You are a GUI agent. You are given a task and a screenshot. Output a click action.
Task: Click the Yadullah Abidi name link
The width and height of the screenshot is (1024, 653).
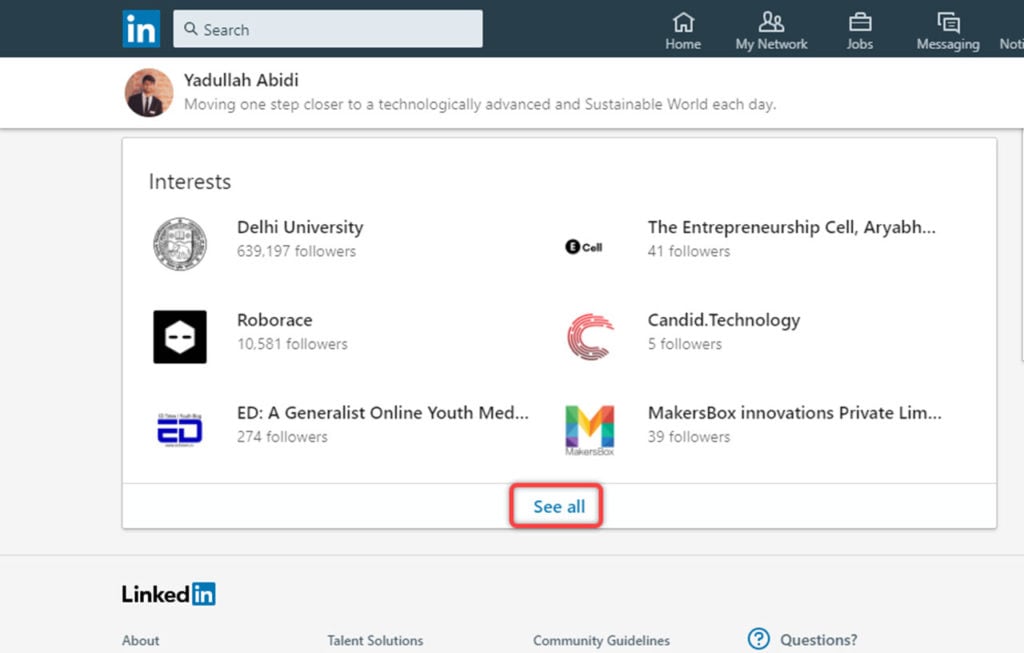(x=241, y=80)
